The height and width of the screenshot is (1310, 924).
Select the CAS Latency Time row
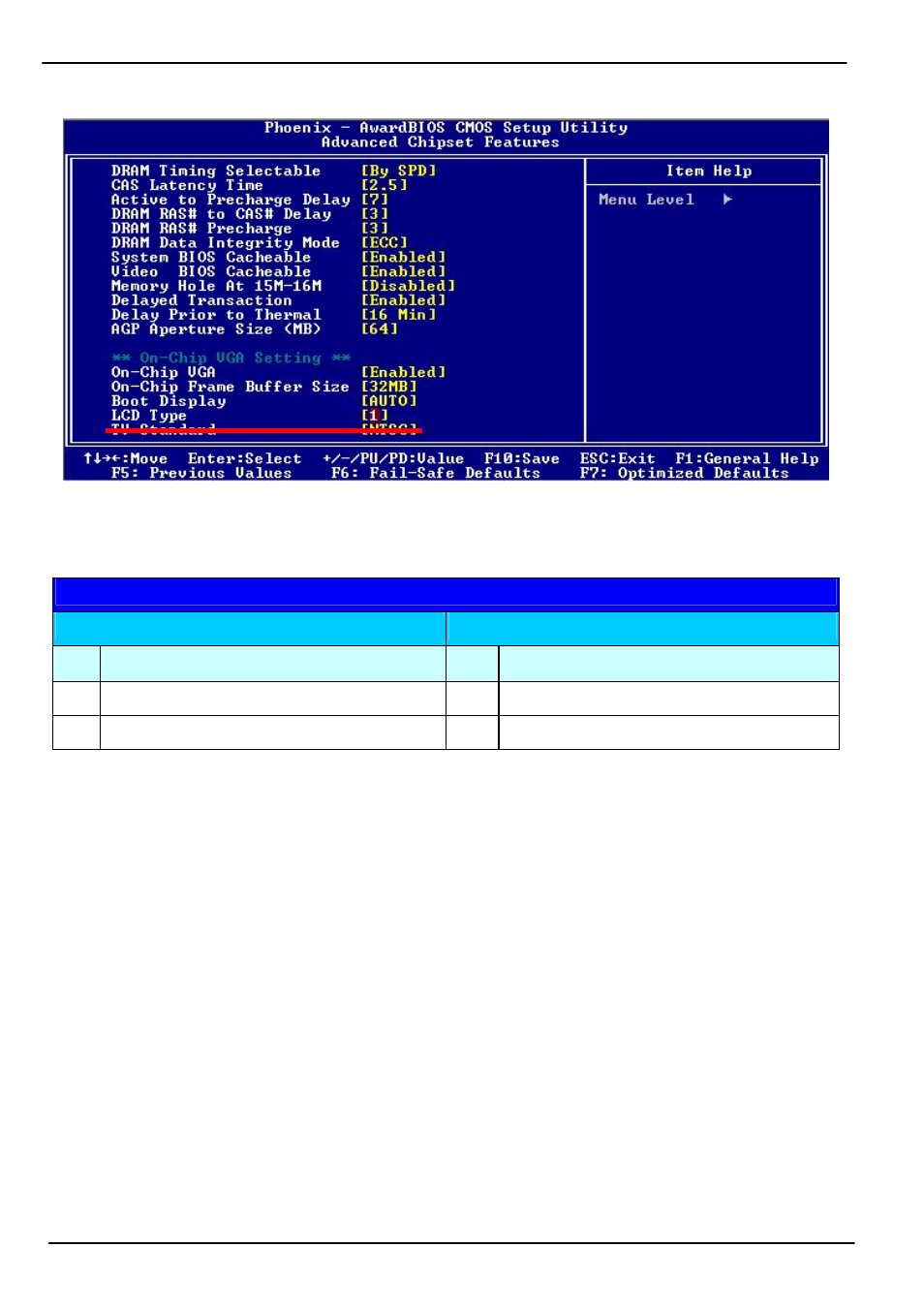coord(187,185)
